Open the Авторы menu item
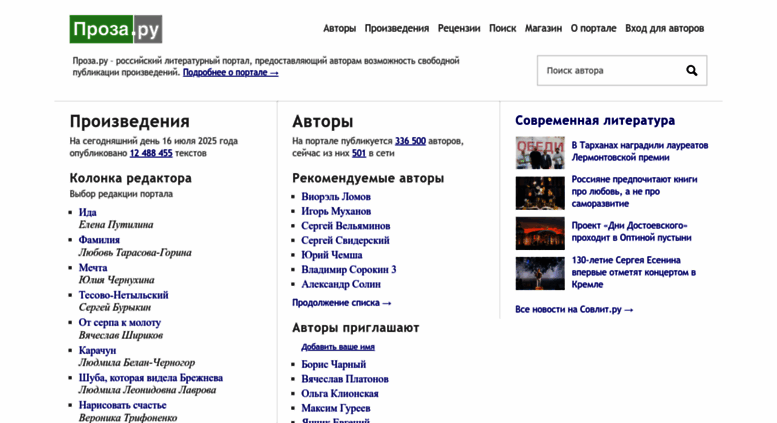The height and width of the screenshot is (423, 777). click(339, 28)
